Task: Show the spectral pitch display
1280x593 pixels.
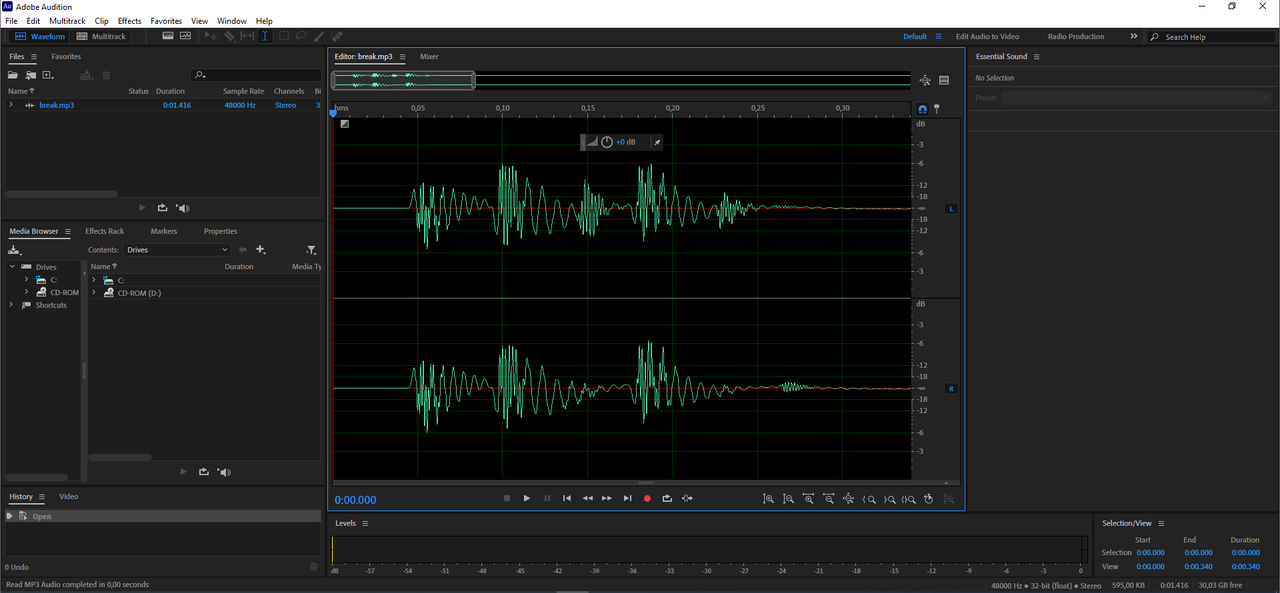Action: click(x=185, y=36)
